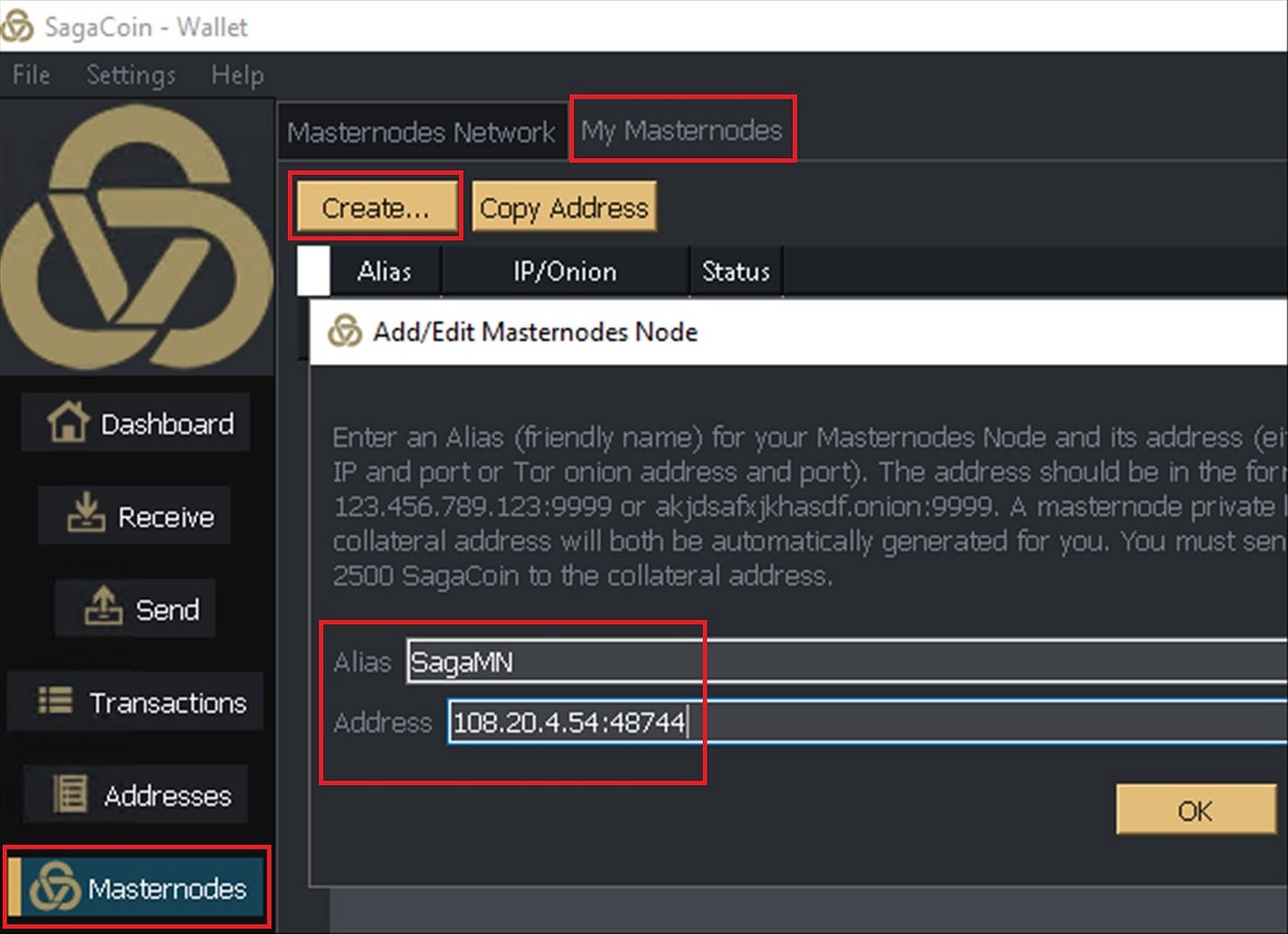Sort the table by the Alias column
1288x934 pixels.
385,271
